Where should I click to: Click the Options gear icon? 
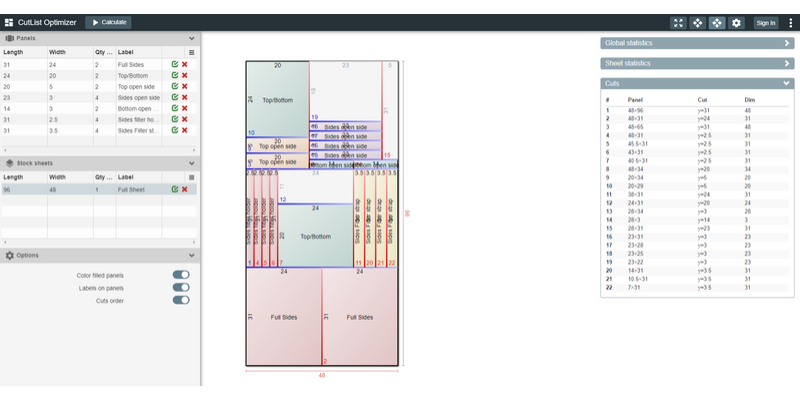pyautogui.click(x=10, y=255)
